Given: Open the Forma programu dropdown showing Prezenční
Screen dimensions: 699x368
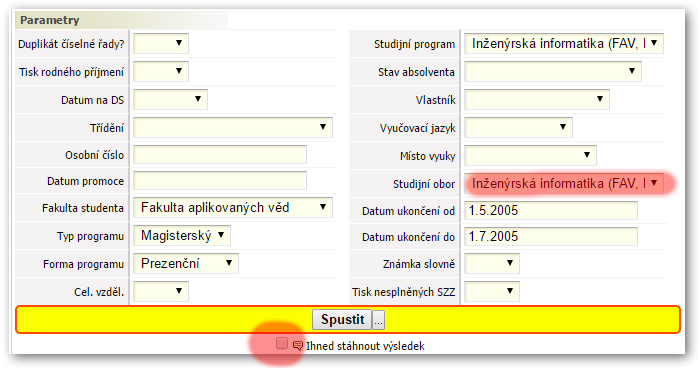Looking at the screenshot, I should tap(186, 264).
